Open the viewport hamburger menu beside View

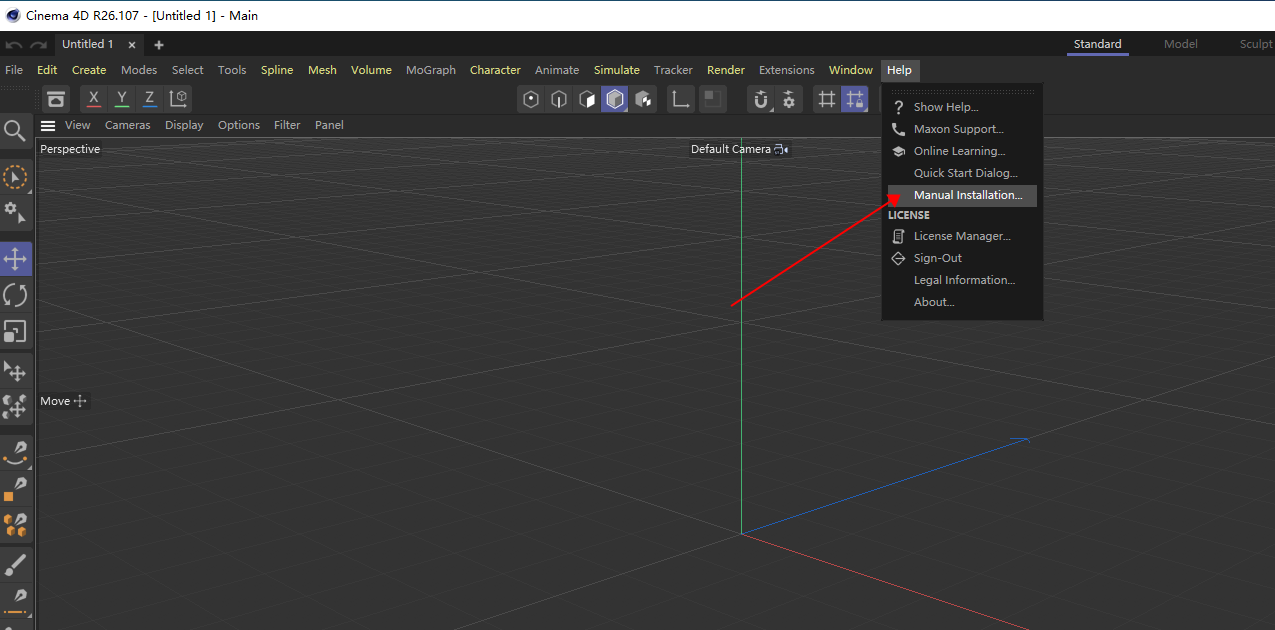(47, 124)
